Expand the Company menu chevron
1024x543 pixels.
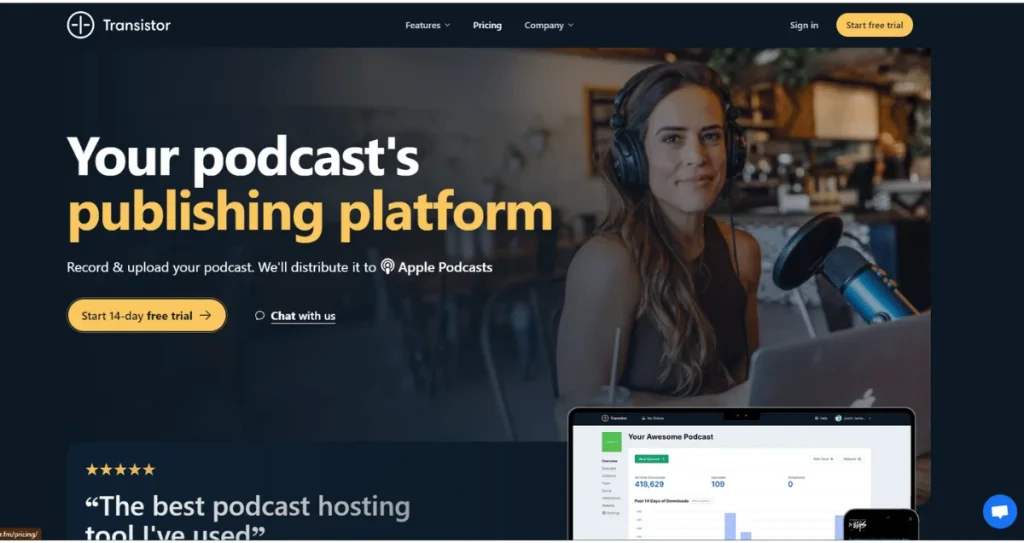click(x=571, y=25)
